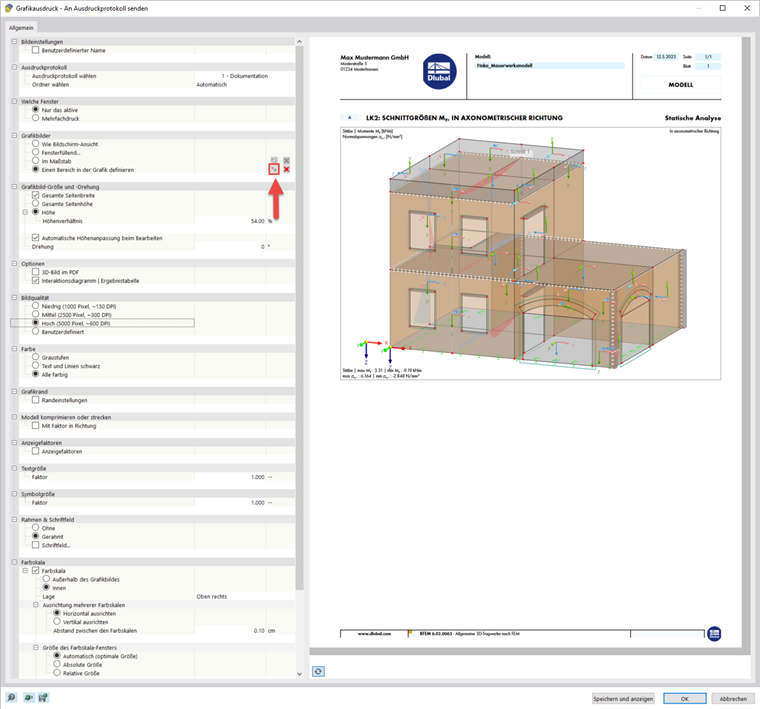
Task: Click the refresh preview icon below the page
Action: [318, 671]
